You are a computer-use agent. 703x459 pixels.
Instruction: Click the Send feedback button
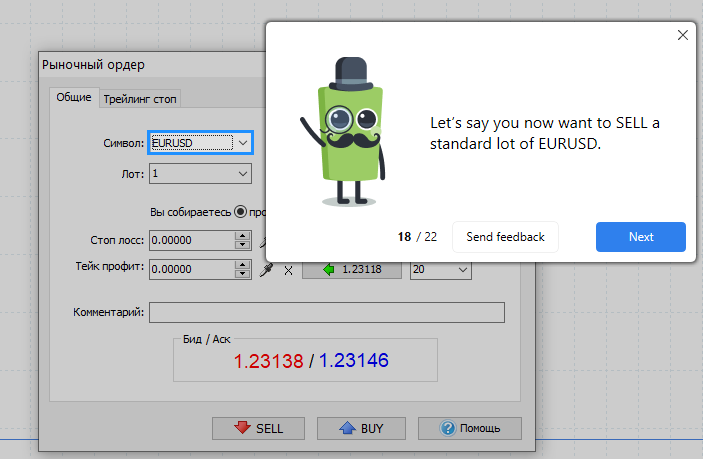[x=505, y=237]
